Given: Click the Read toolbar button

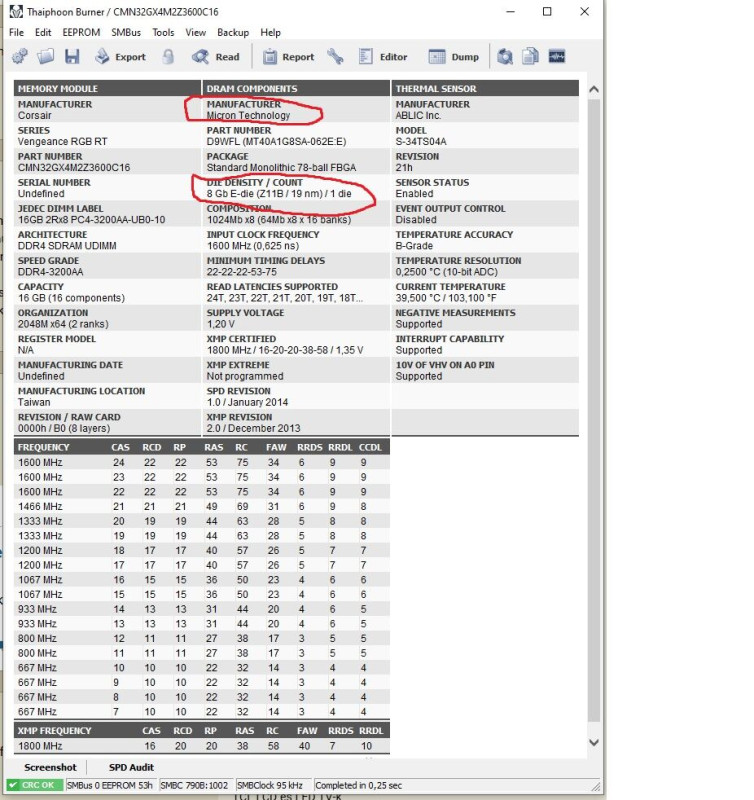Looking at the screenshot, I should coord(215,57).
